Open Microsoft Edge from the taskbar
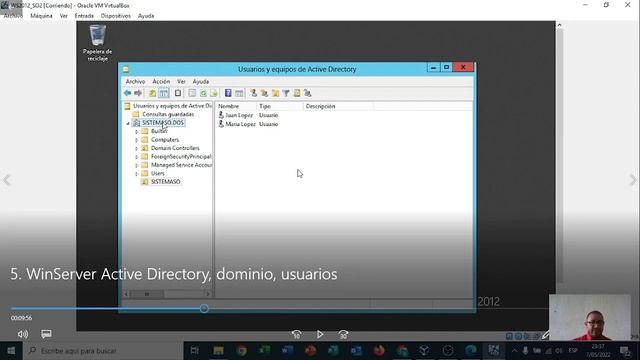 coord(471,351)
